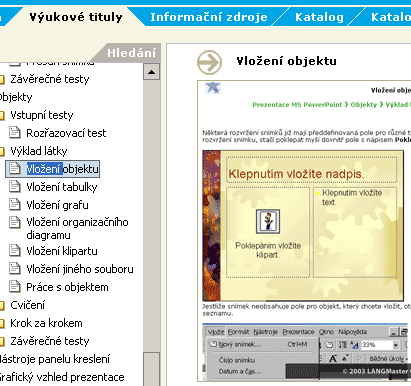Image resolution: width=411 pixels, height=386 pixels.
Task: Click the page icon by Vložení jiného souboru
Action: pyautogui.click(x=14, y=268)
